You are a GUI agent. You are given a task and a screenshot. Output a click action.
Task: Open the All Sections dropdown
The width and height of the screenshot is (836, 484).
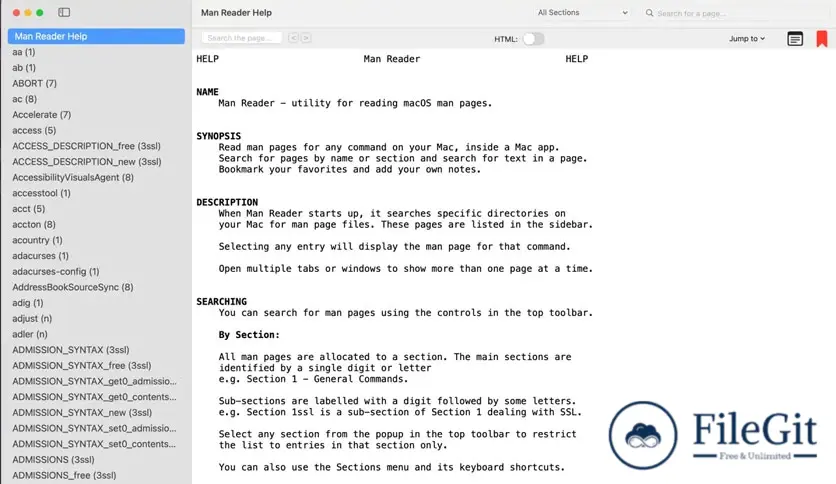pos(582,12)
